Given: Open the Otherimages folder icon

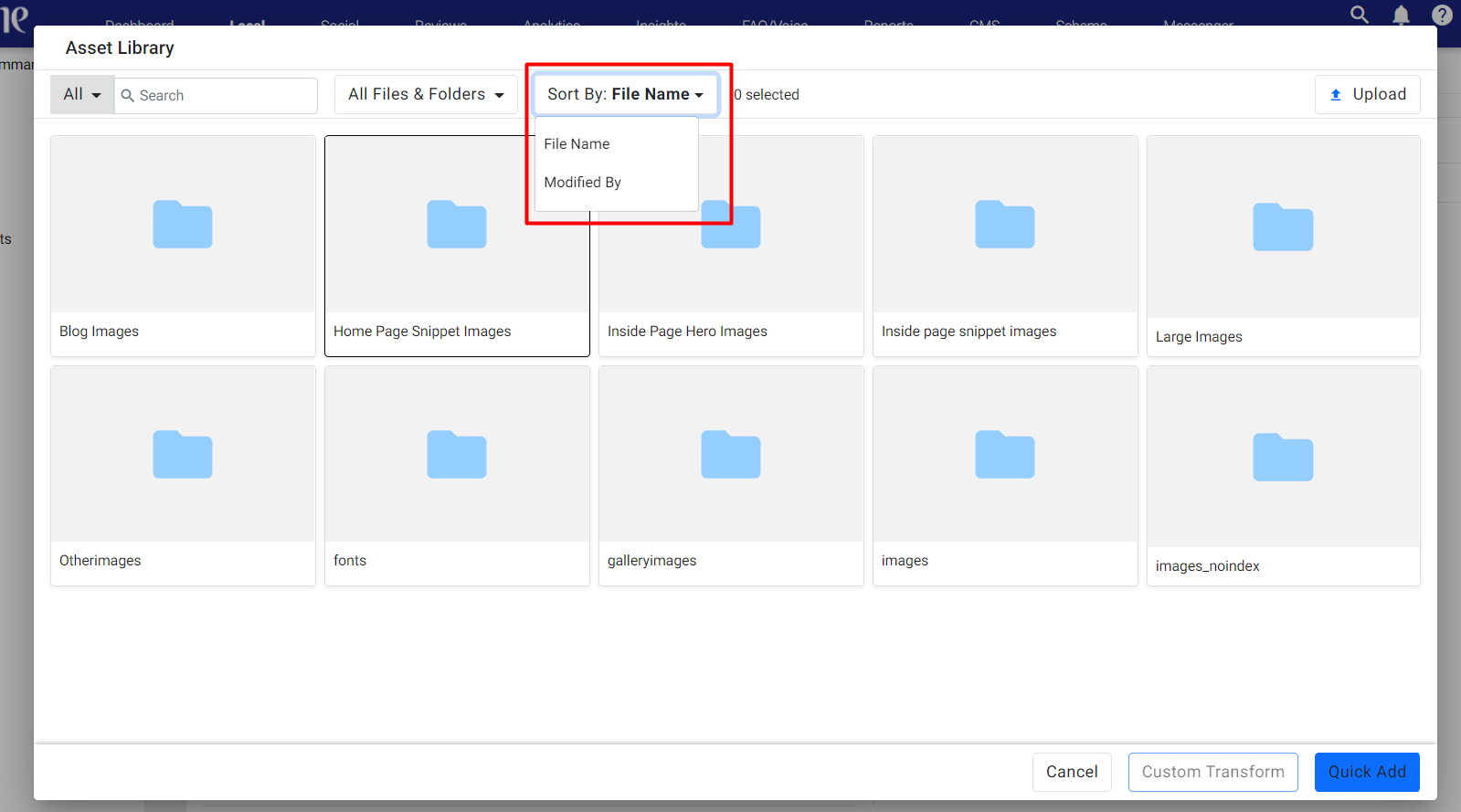Looking at the screenshot, I should 183,454.
